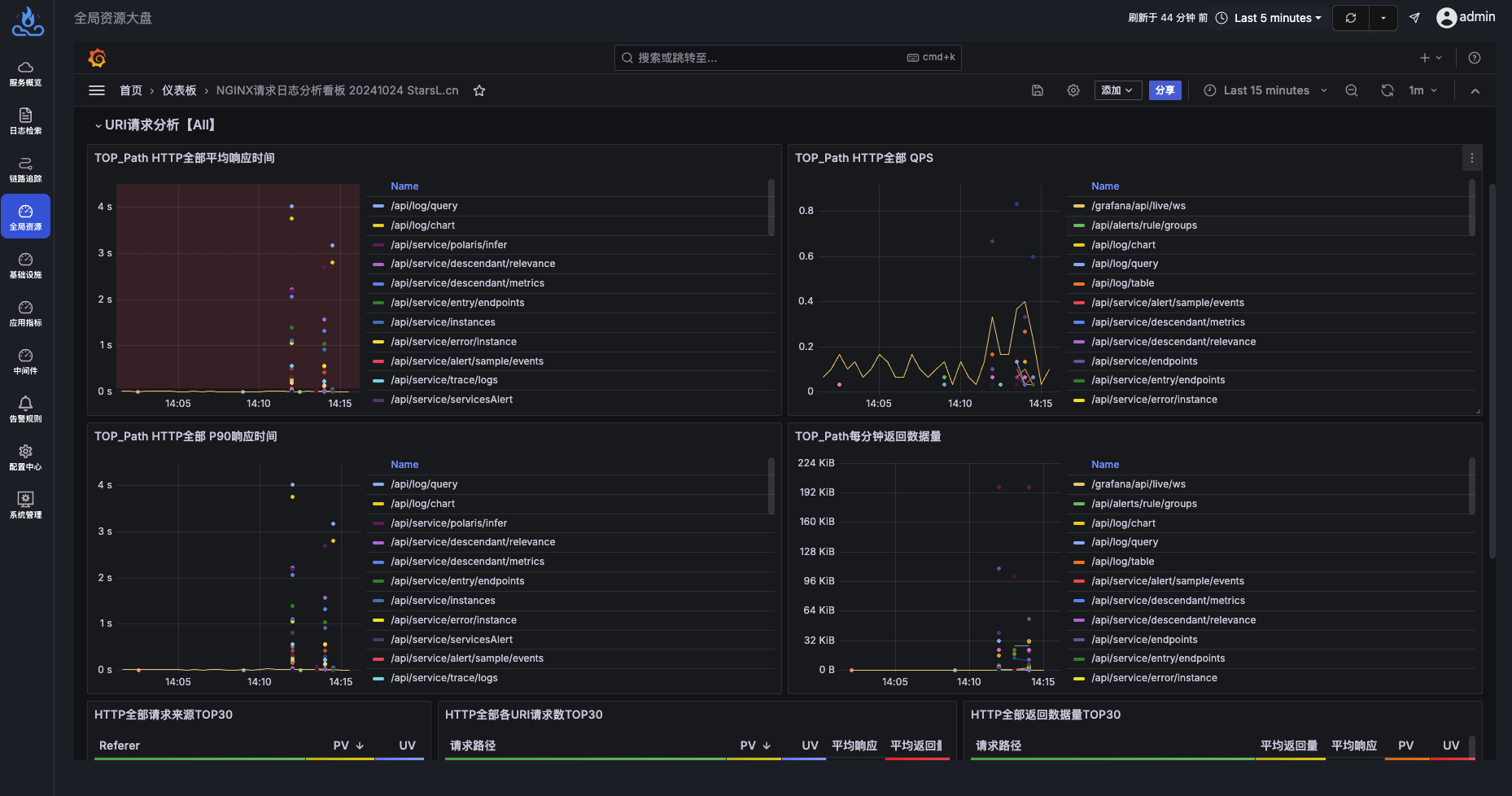1512x796 pixels.
Task: Click the Grafana logo icon
Action: pyautogui.click(x=97, y=57)
